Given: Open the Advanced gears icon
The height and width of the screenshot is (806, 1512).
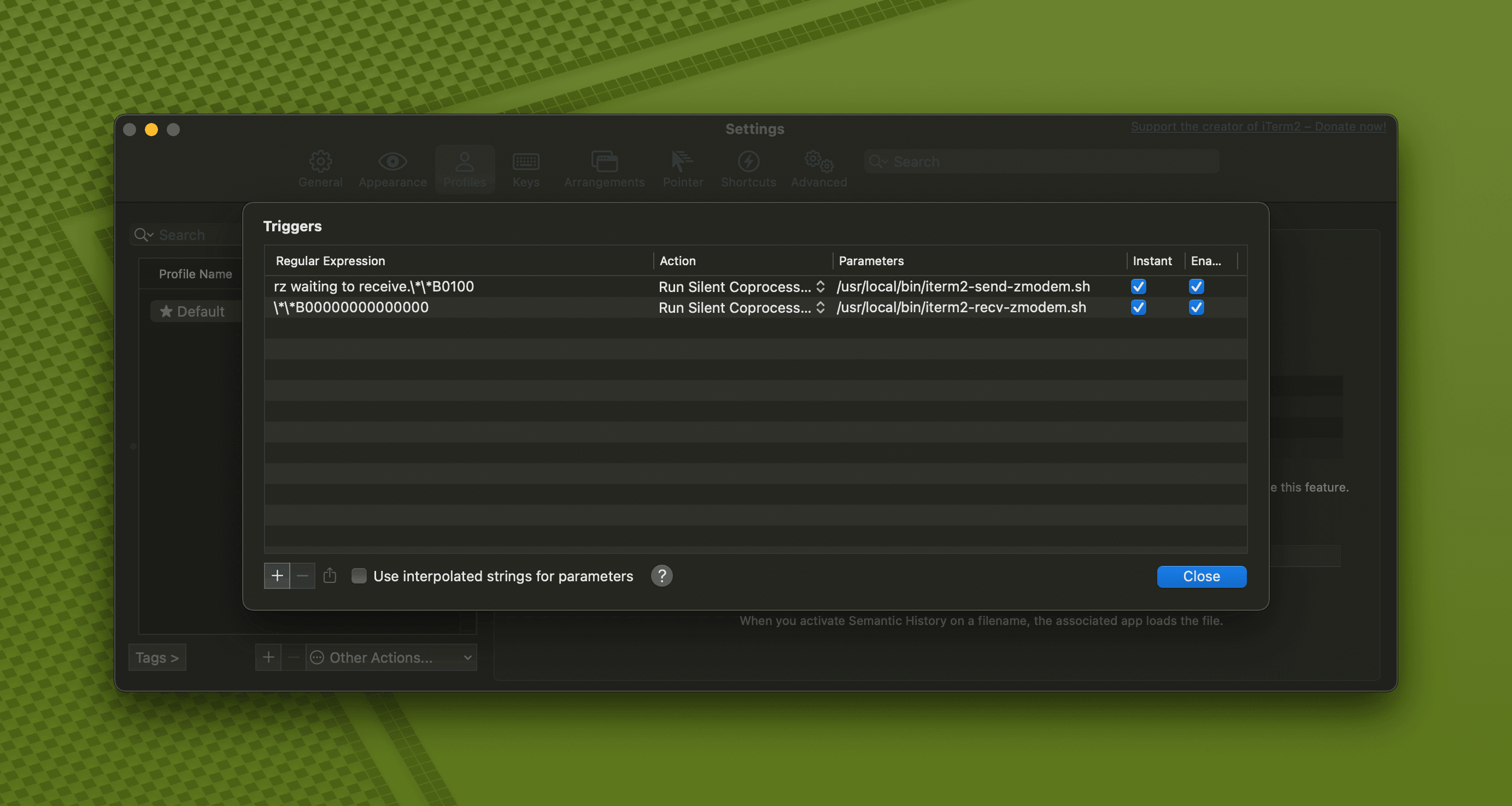Looking at the screenshot, I should point(818,162).
